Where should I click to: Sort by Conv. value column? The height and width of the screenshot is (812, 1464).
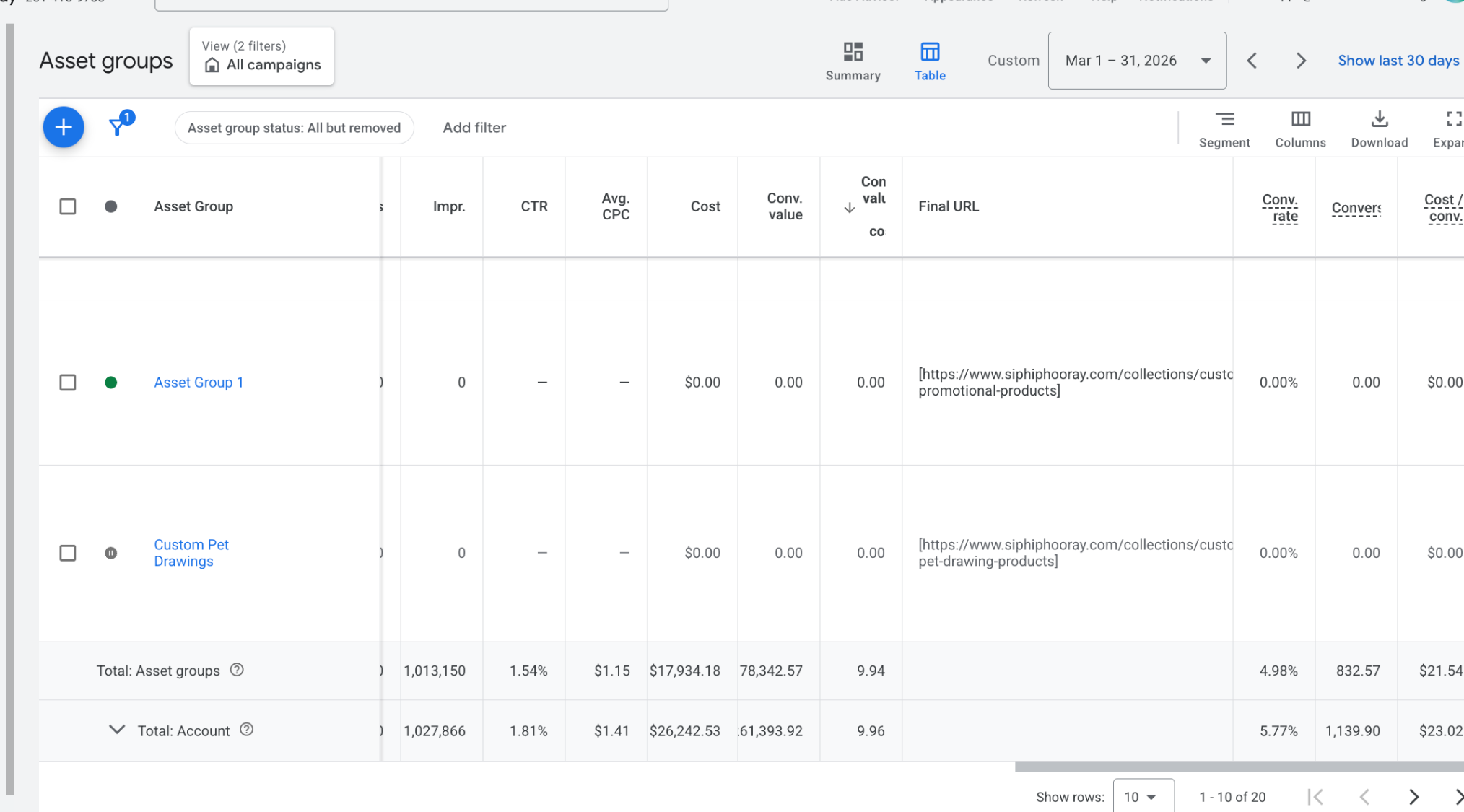tap(785, 206)
